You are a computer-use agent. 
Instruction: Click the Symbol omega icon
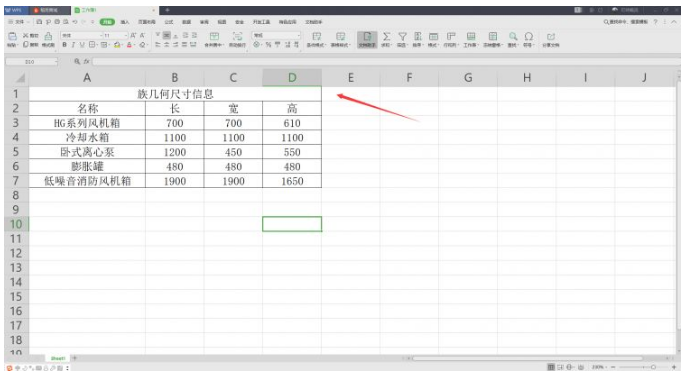coord(529,37)
